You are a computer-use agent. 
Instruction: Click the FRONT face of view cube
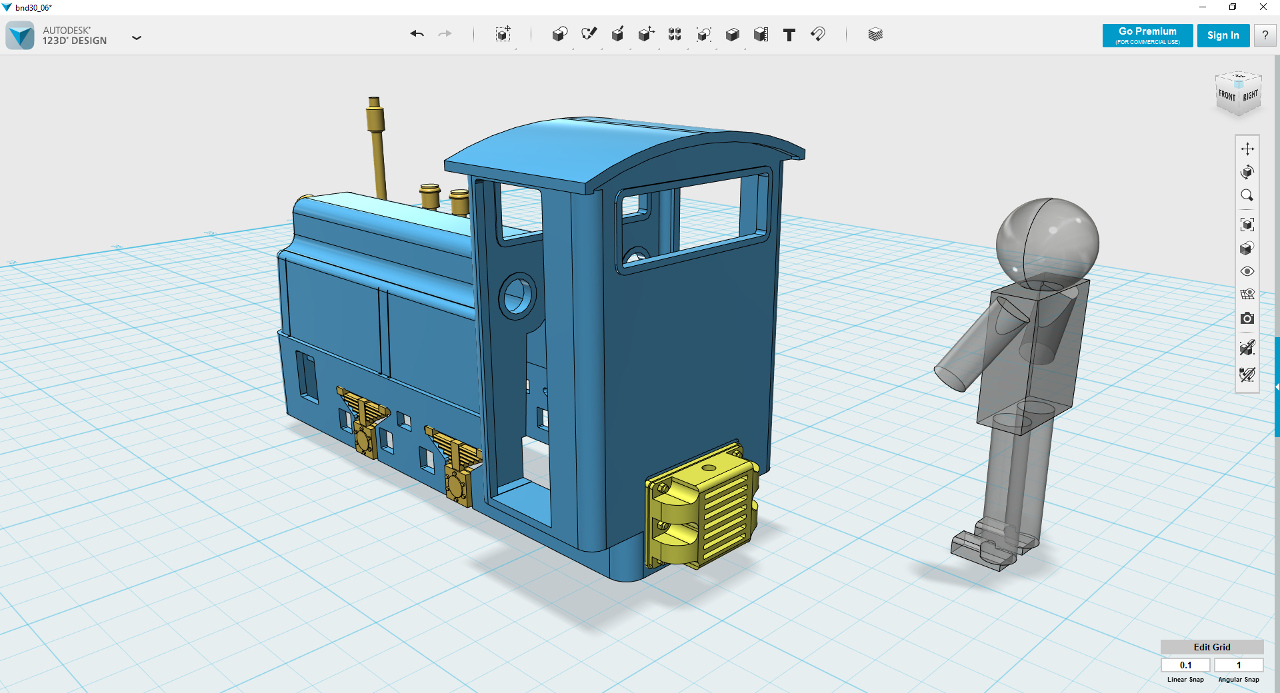(x=1226, y=96)
